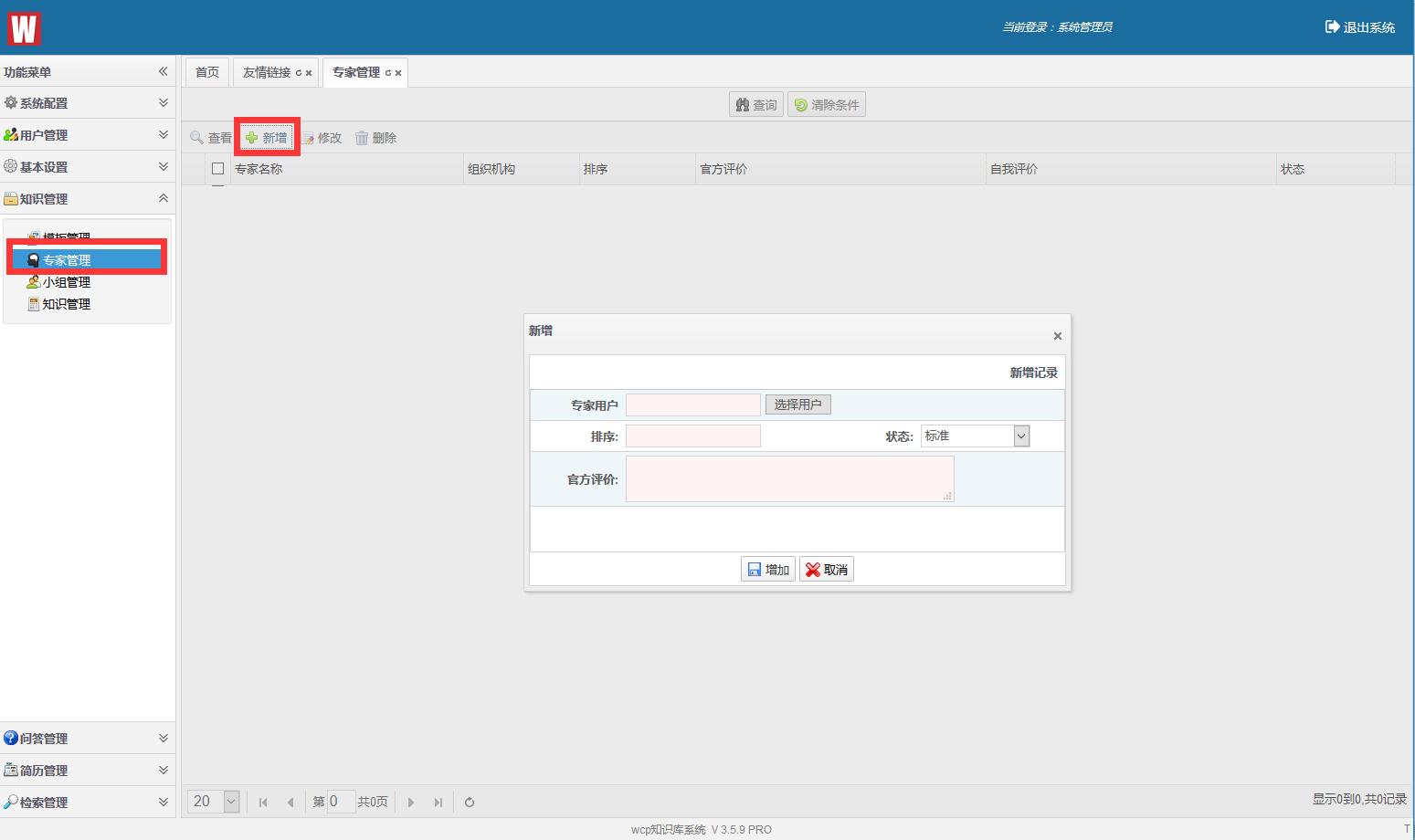The height and width of the screenshot is (840, 1415).
Task: Expand the 问答管理 accordion section
Action: click(87, 739)
